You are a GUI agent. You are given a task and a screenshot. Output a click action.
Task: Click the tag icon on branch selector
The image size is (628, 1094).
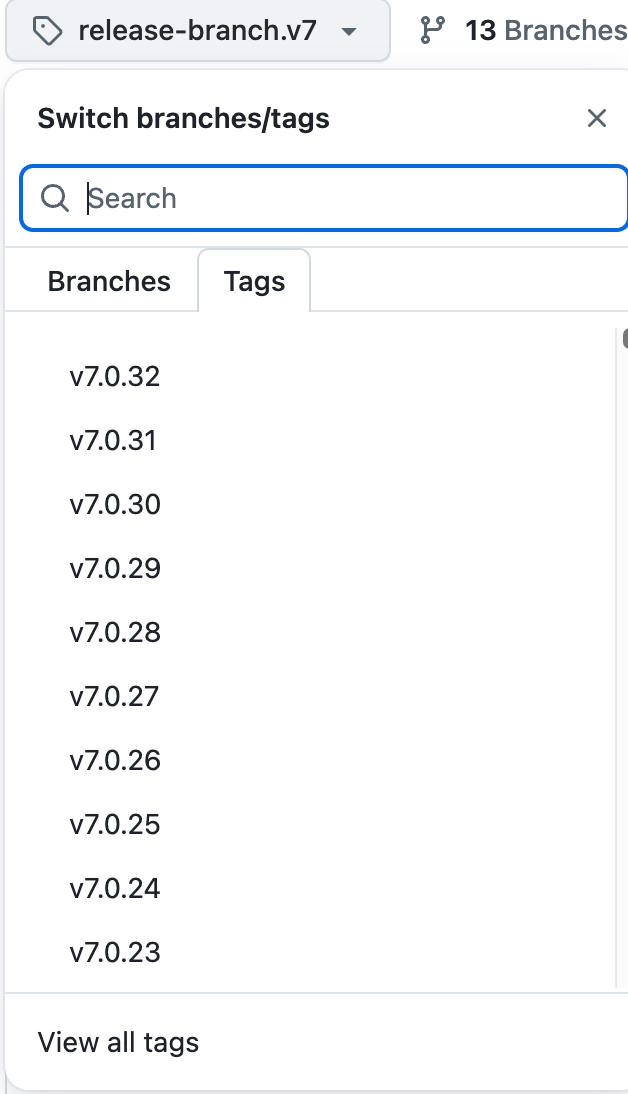coord(47,31)
